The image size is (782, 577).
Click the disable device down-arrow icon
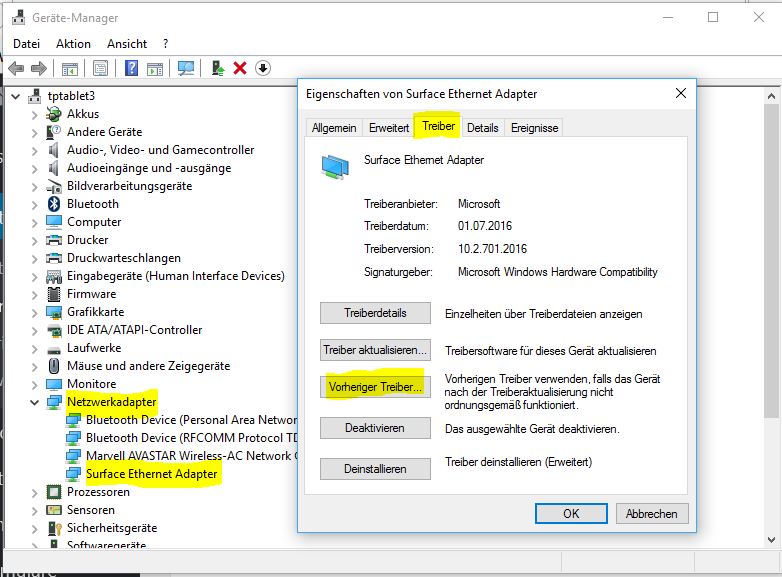point(263,68)
